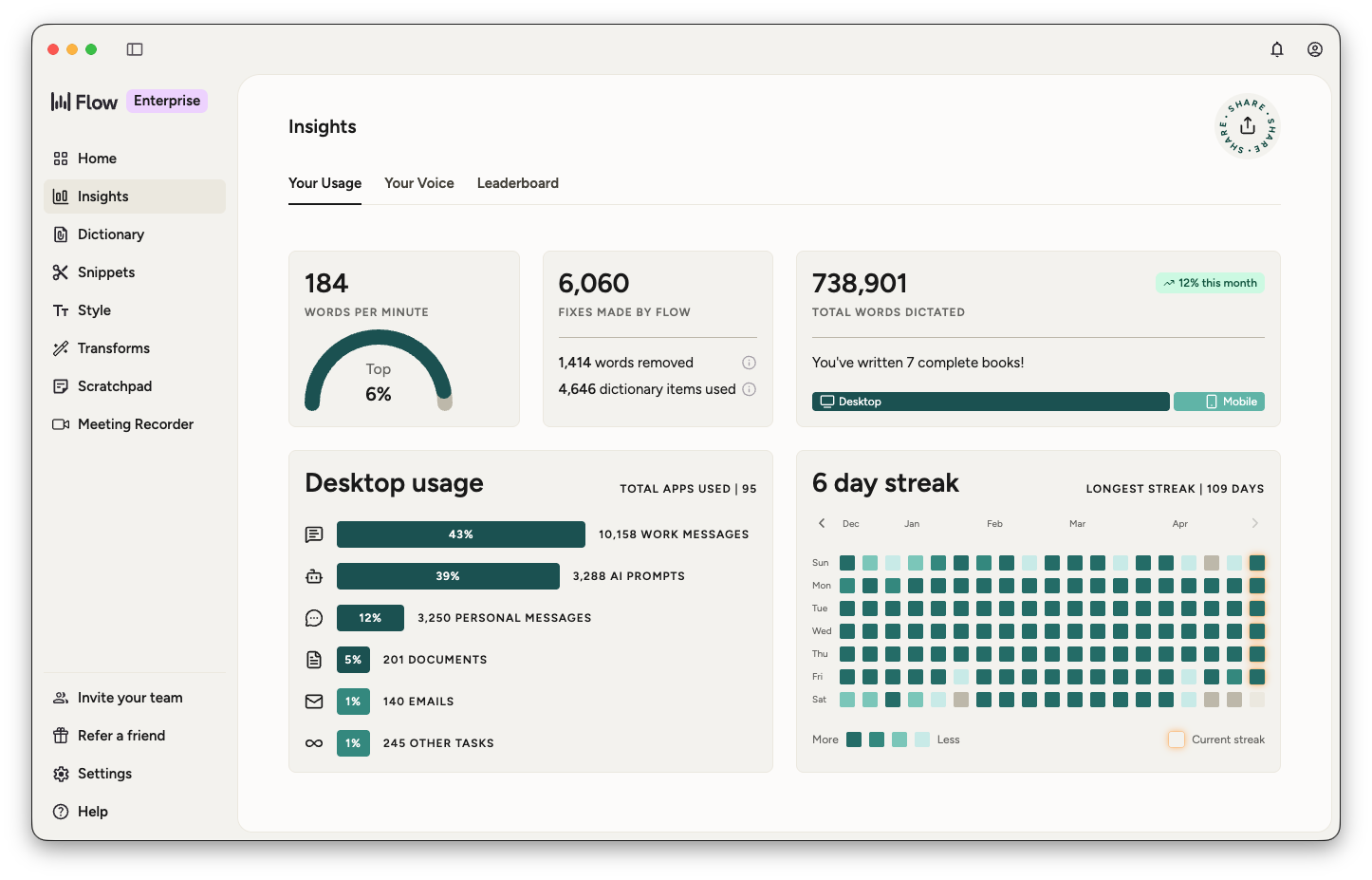Click the lightest legend swatch beside Less
Viewport: 1372px width, 880px height.
coord(922,740)
